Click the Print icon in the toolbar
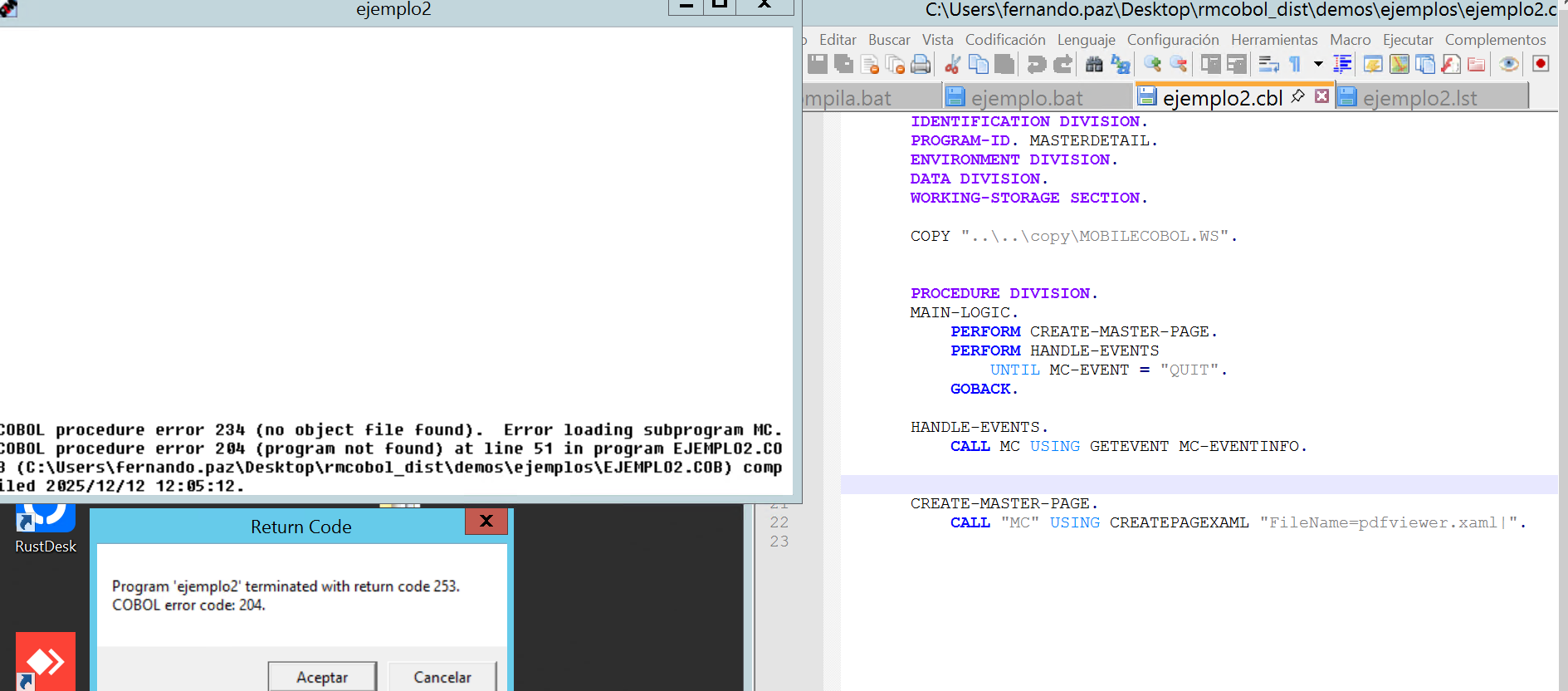 click(x=921, y=64)
